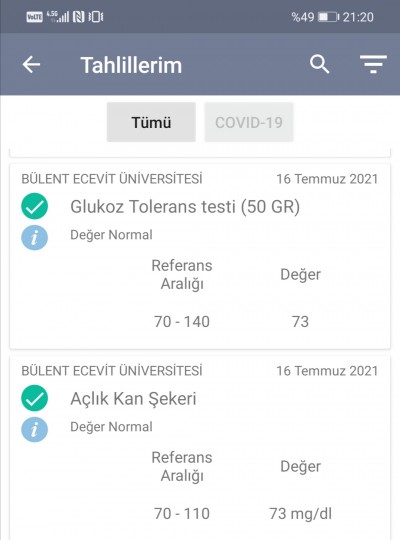Switch to the COVID-19 tab
Screen dimensions: 400x540
point(249,122)
